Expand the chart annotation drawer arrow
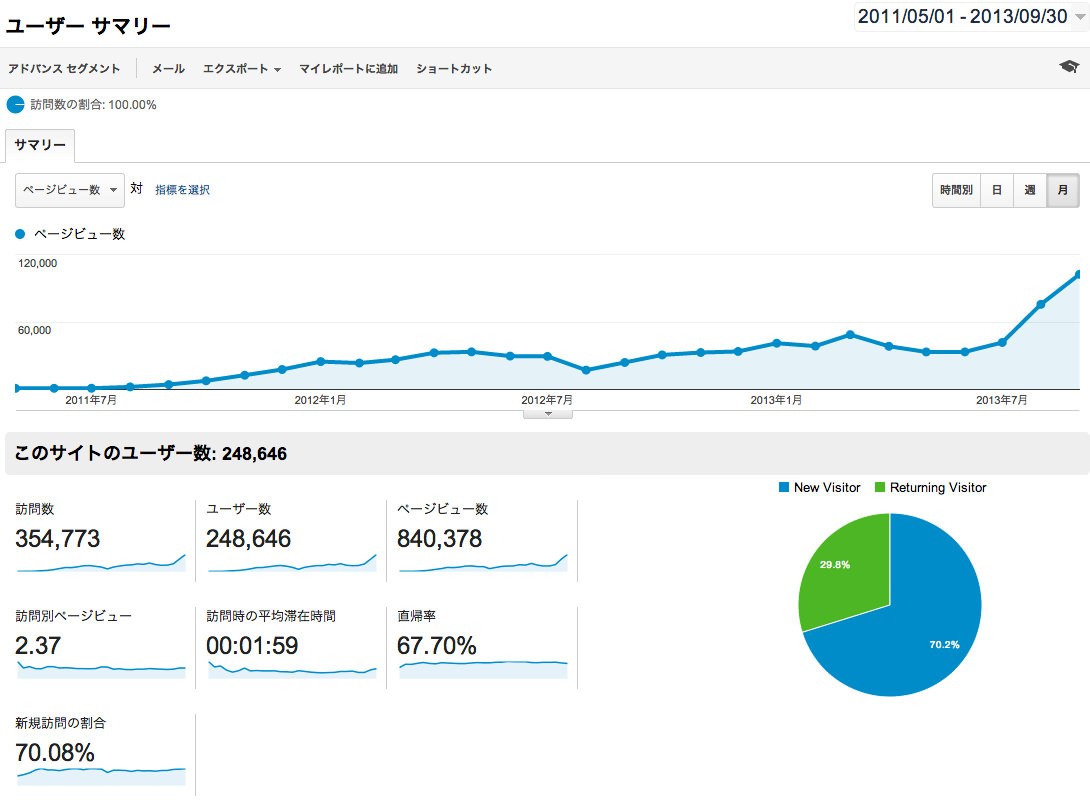This screenshot has height=802, width=1090. [548, 414]
